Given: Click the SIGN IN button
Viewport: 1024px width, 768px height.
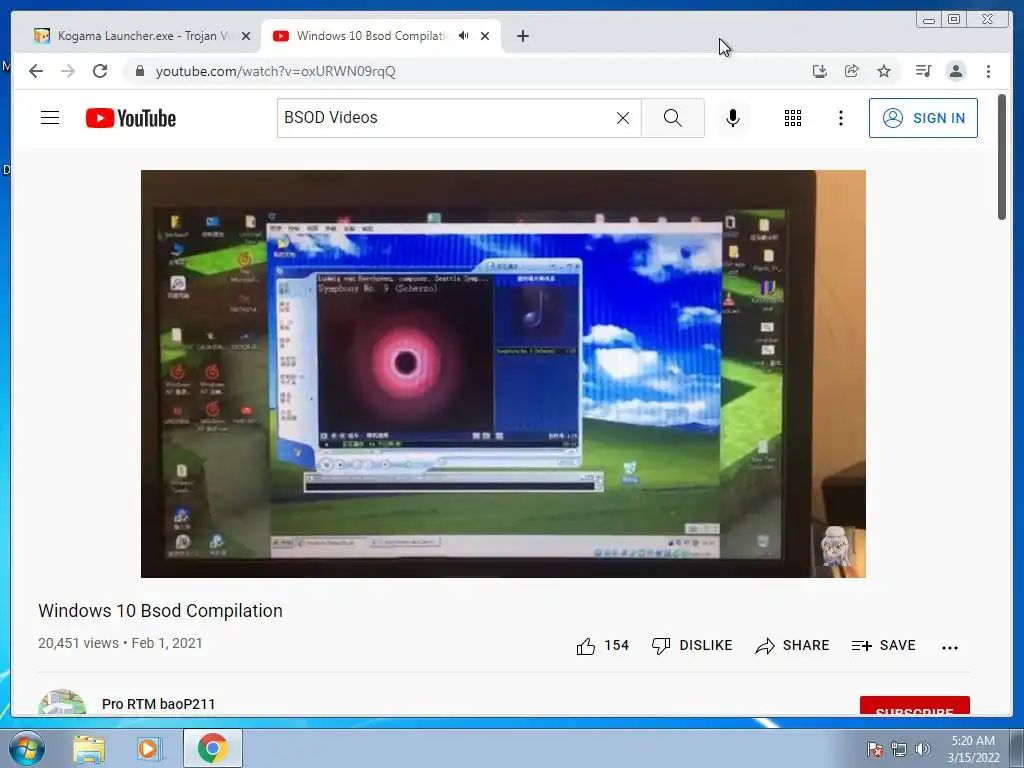Looking at the screenshot, I should click(x=923, y=118).
